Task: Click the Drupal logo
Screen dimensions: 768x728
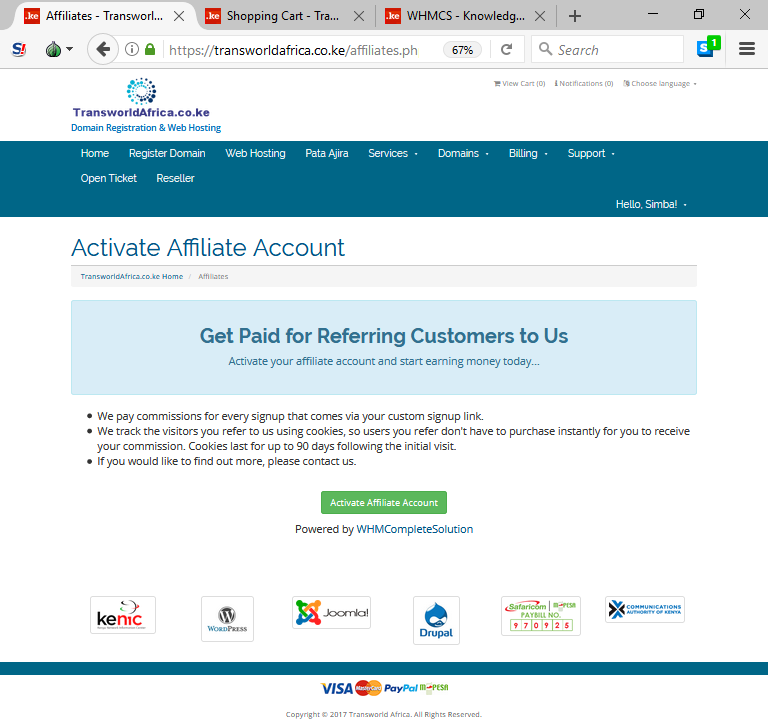Action: tap(436, 620)
